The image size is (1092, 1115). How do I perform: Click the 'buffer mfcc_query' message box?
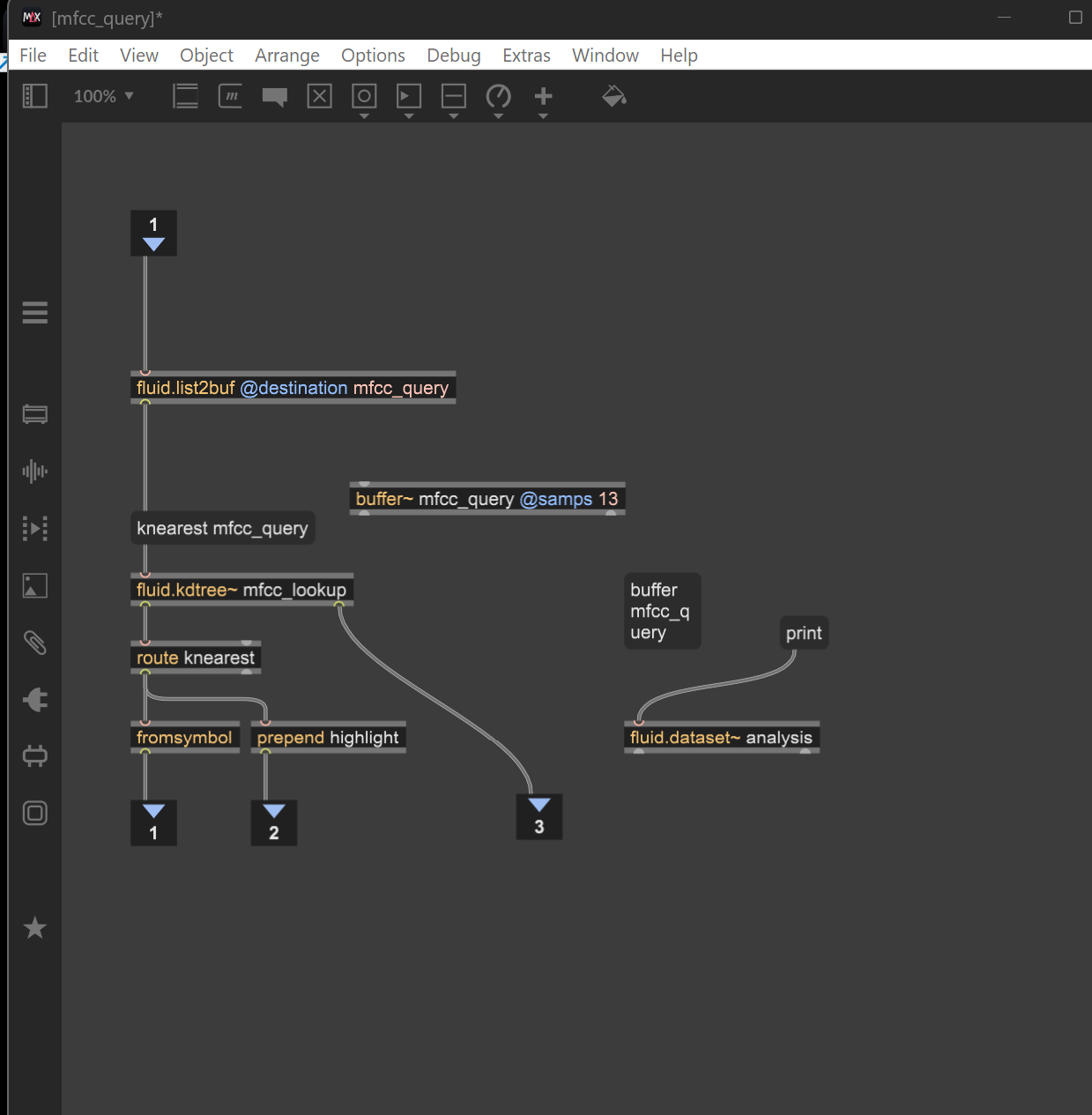click(x=663, y=611)
